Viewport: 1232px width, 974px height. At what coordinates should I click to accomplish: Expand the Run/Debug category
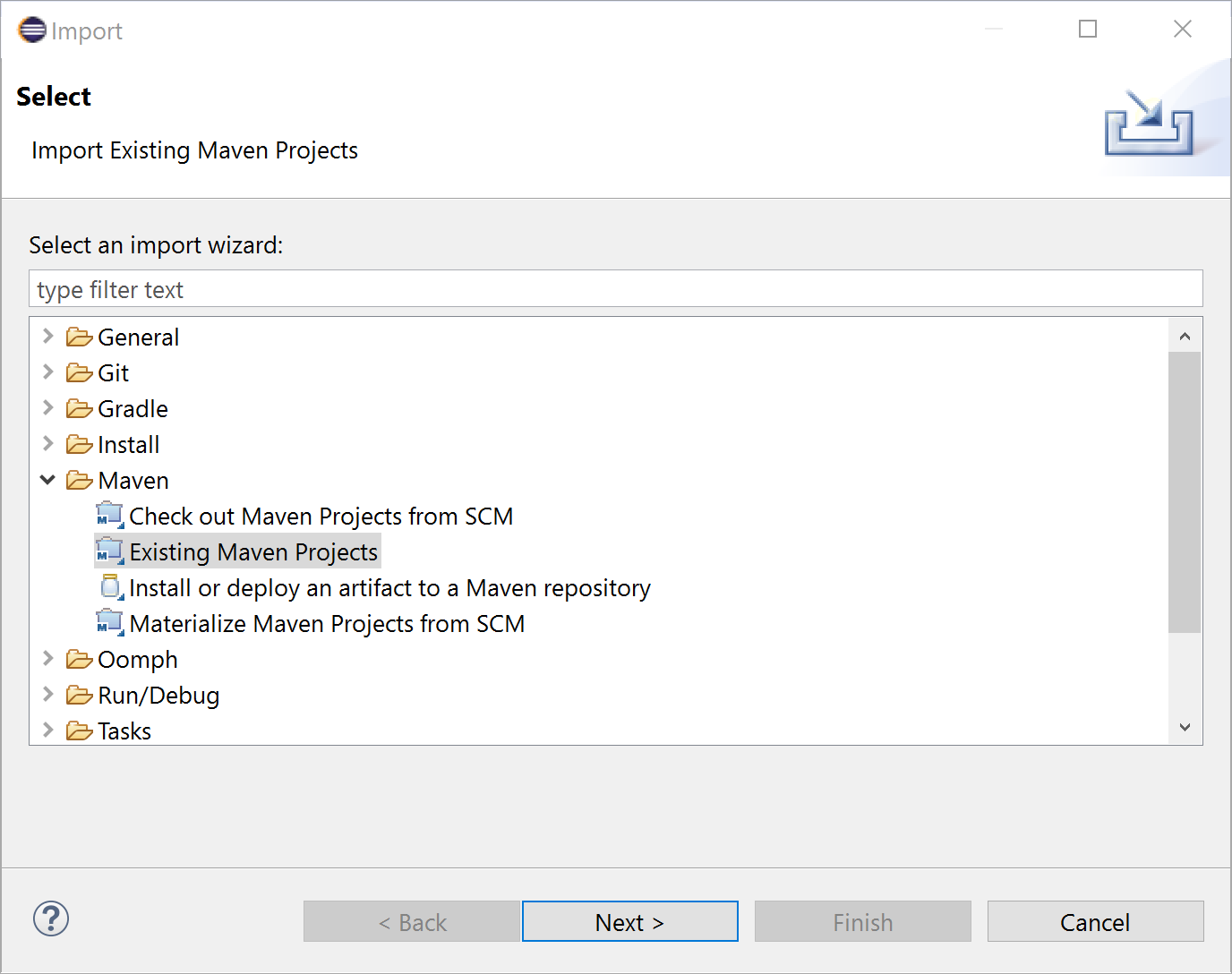[x=48, y=695]
